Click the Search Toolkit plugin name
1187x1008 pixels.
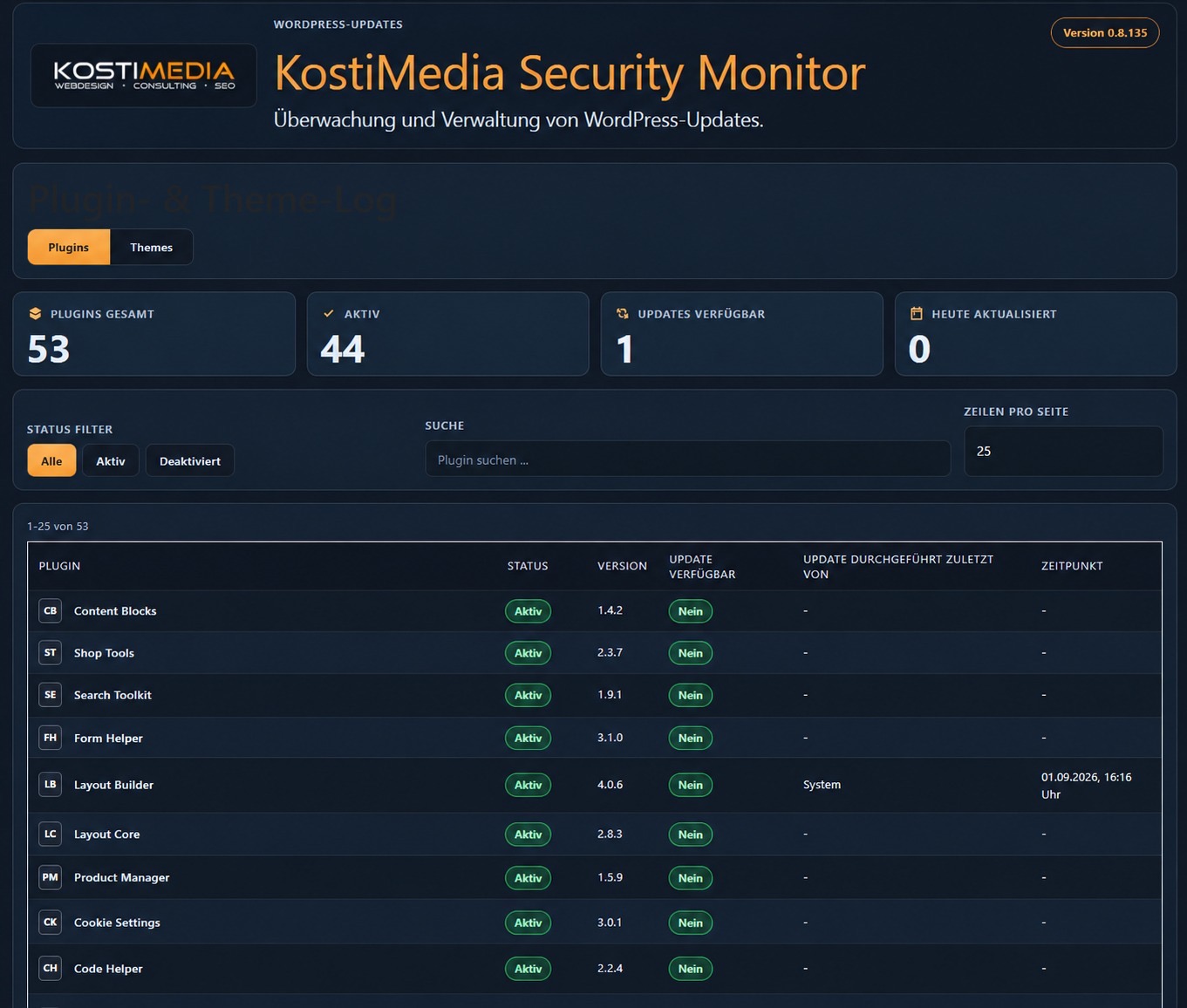click(113, 695)
